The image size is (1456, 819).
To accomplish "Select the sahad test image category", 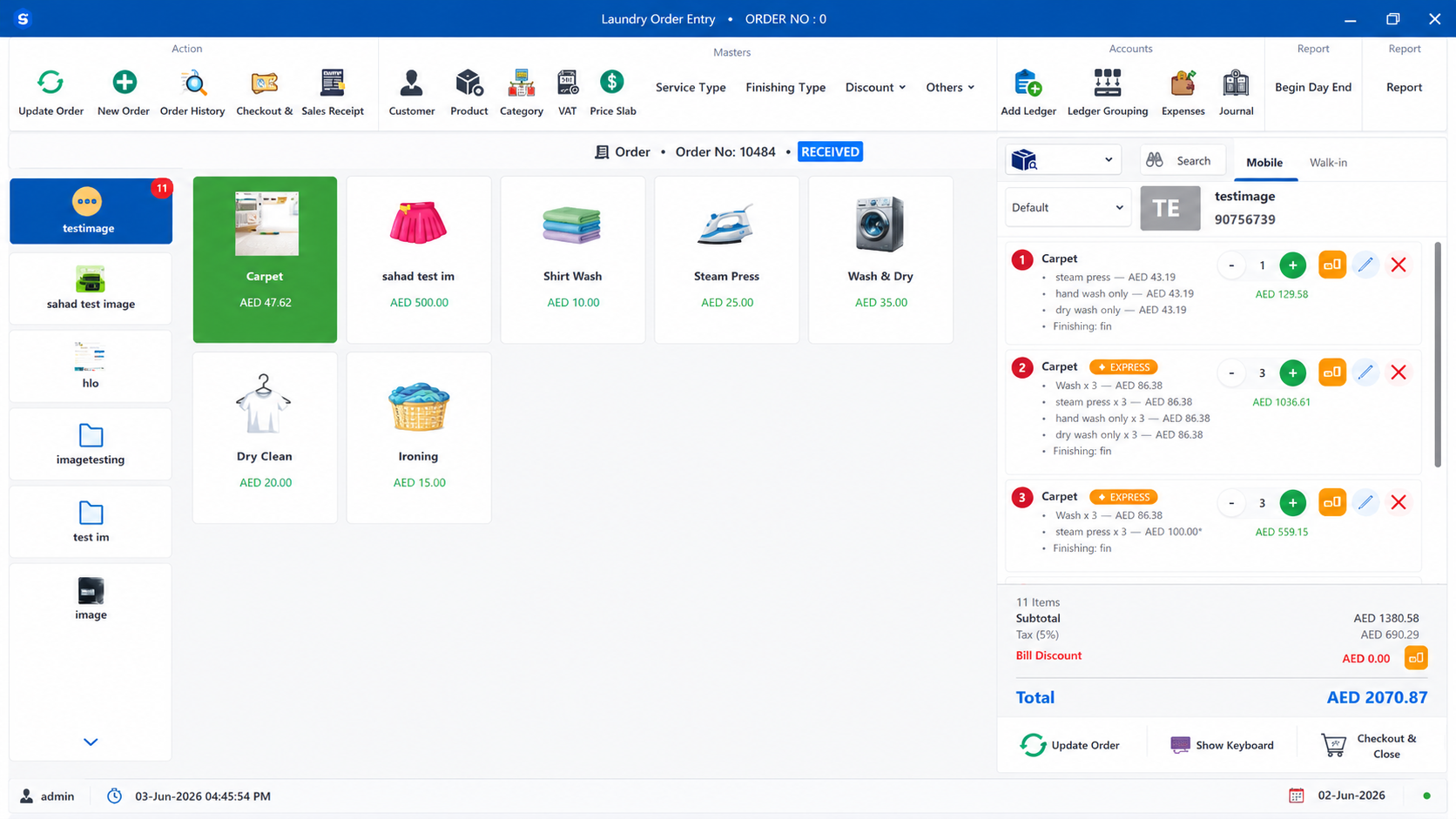I will click(x=91, y=288).
